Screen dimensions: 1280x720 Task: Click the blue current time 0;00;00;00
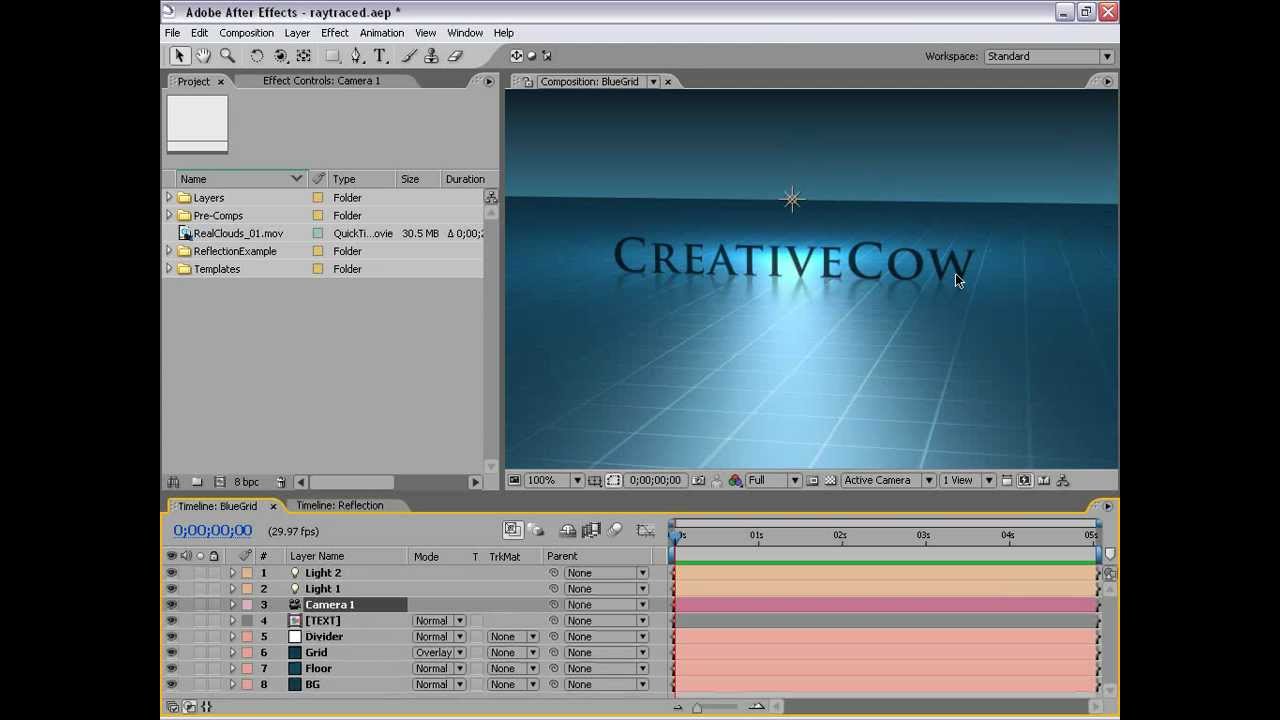(212, 531)
